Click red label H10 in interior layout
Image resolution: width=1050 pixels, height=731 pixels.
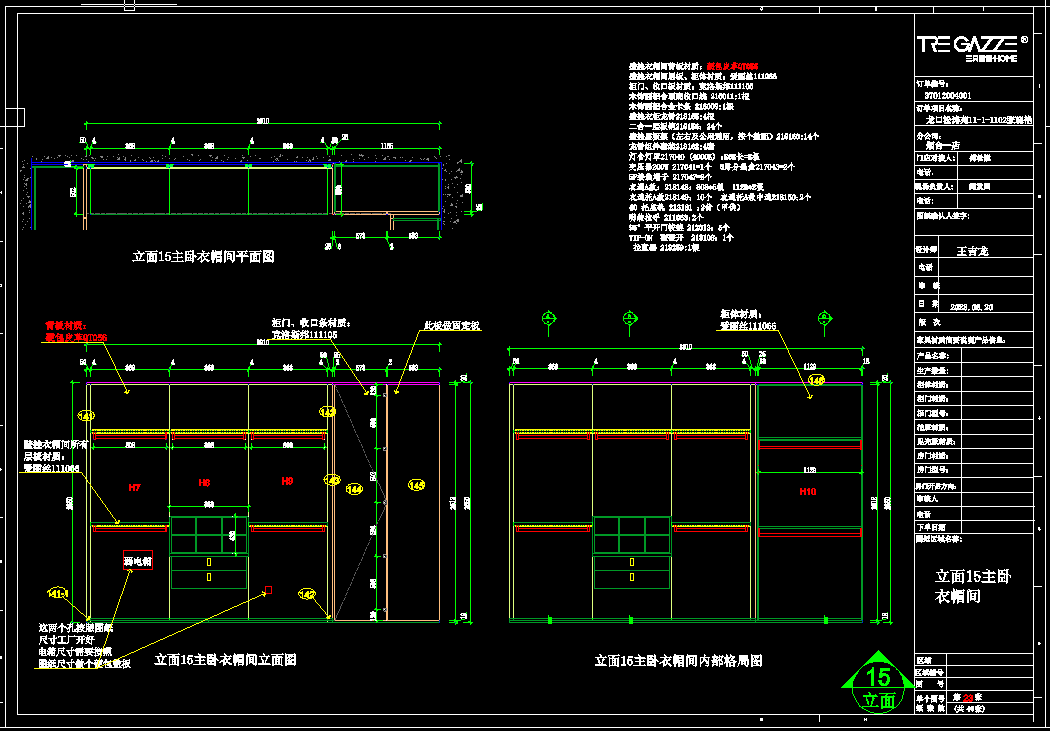click(x=808, y=491)
